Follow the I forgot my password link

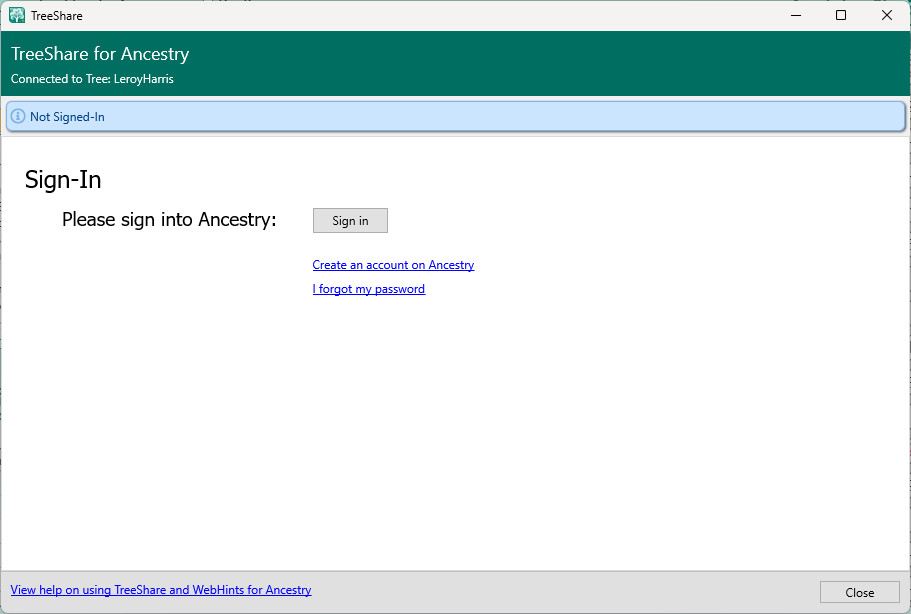368,289
